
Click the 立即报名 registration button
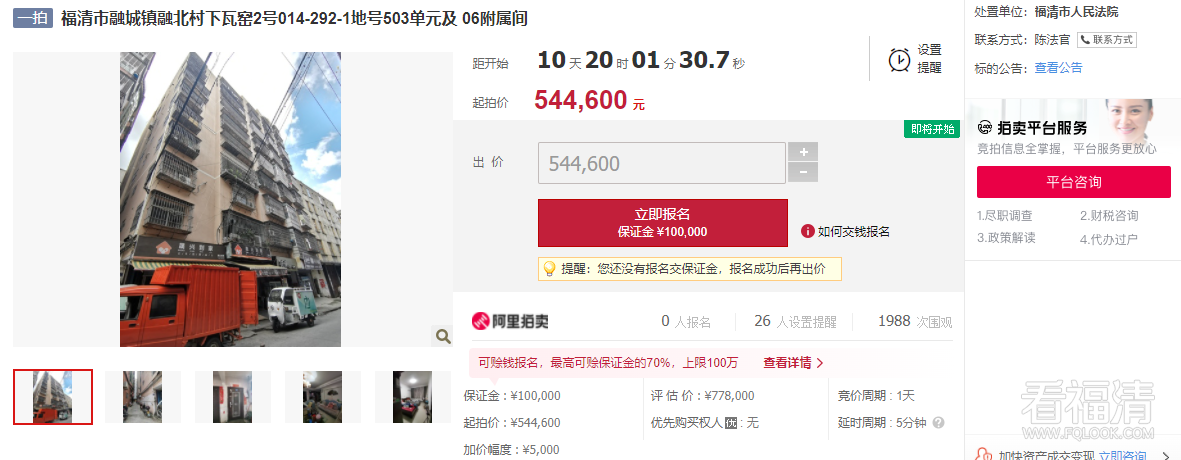[663, 223]
